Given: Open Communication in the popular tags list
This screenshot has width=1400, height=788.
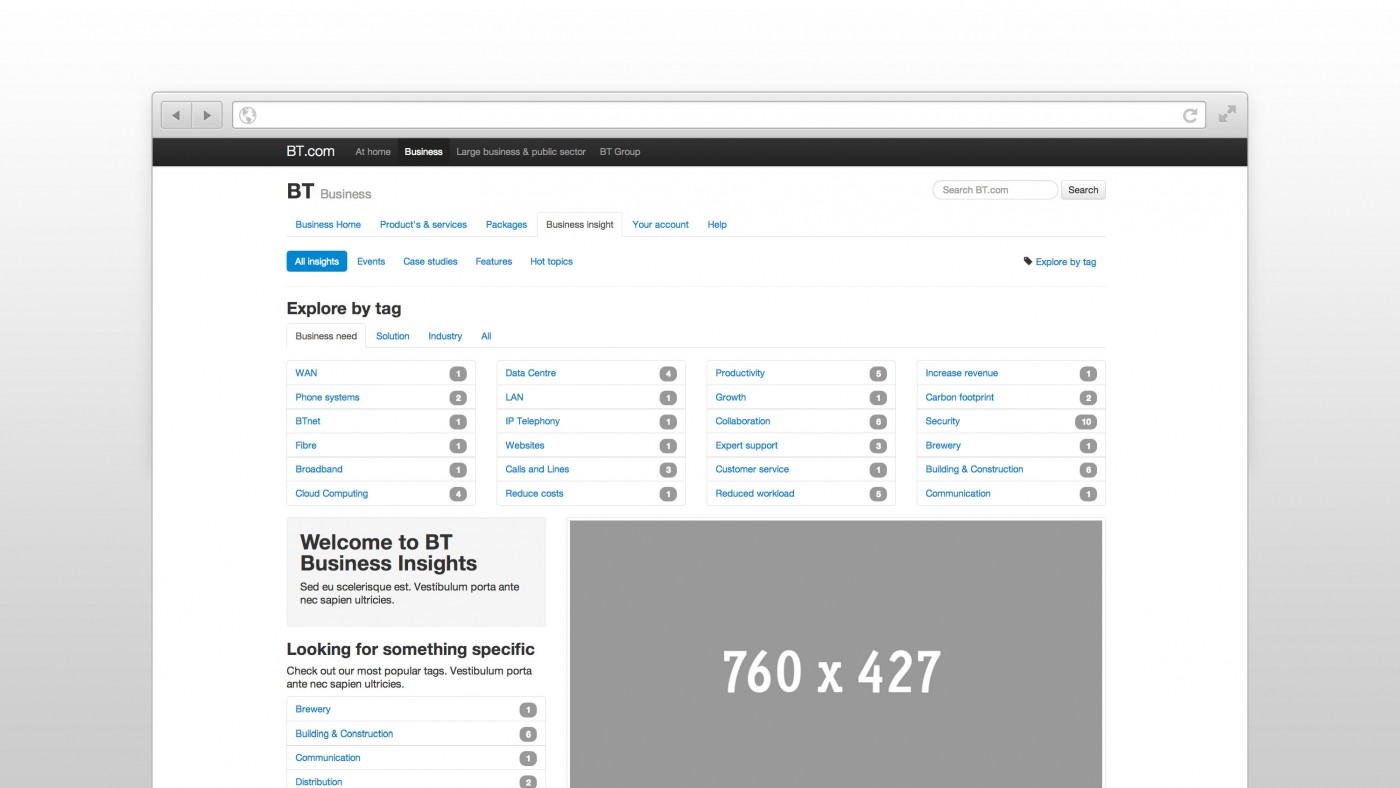Looking at the screenshot, I should (328, 757).
